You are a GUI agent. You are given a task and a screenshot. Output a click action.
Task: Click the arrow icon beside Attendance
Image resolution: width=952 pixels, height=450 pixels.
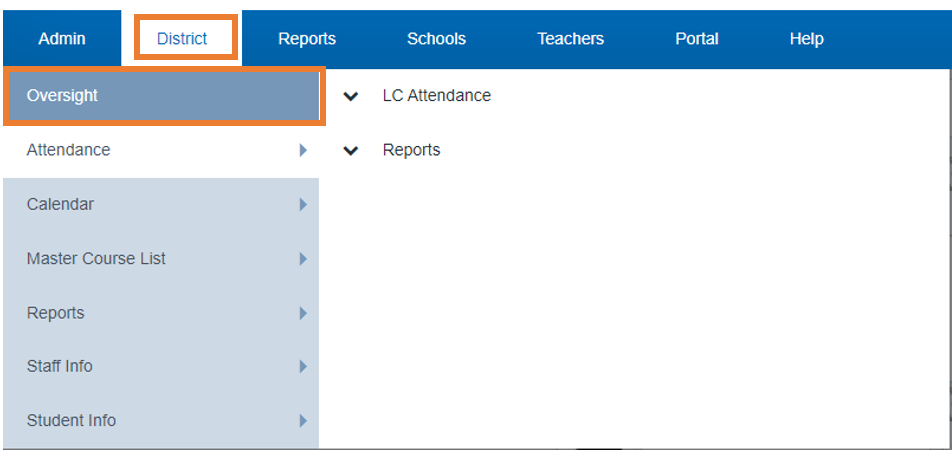pos(302,150)
